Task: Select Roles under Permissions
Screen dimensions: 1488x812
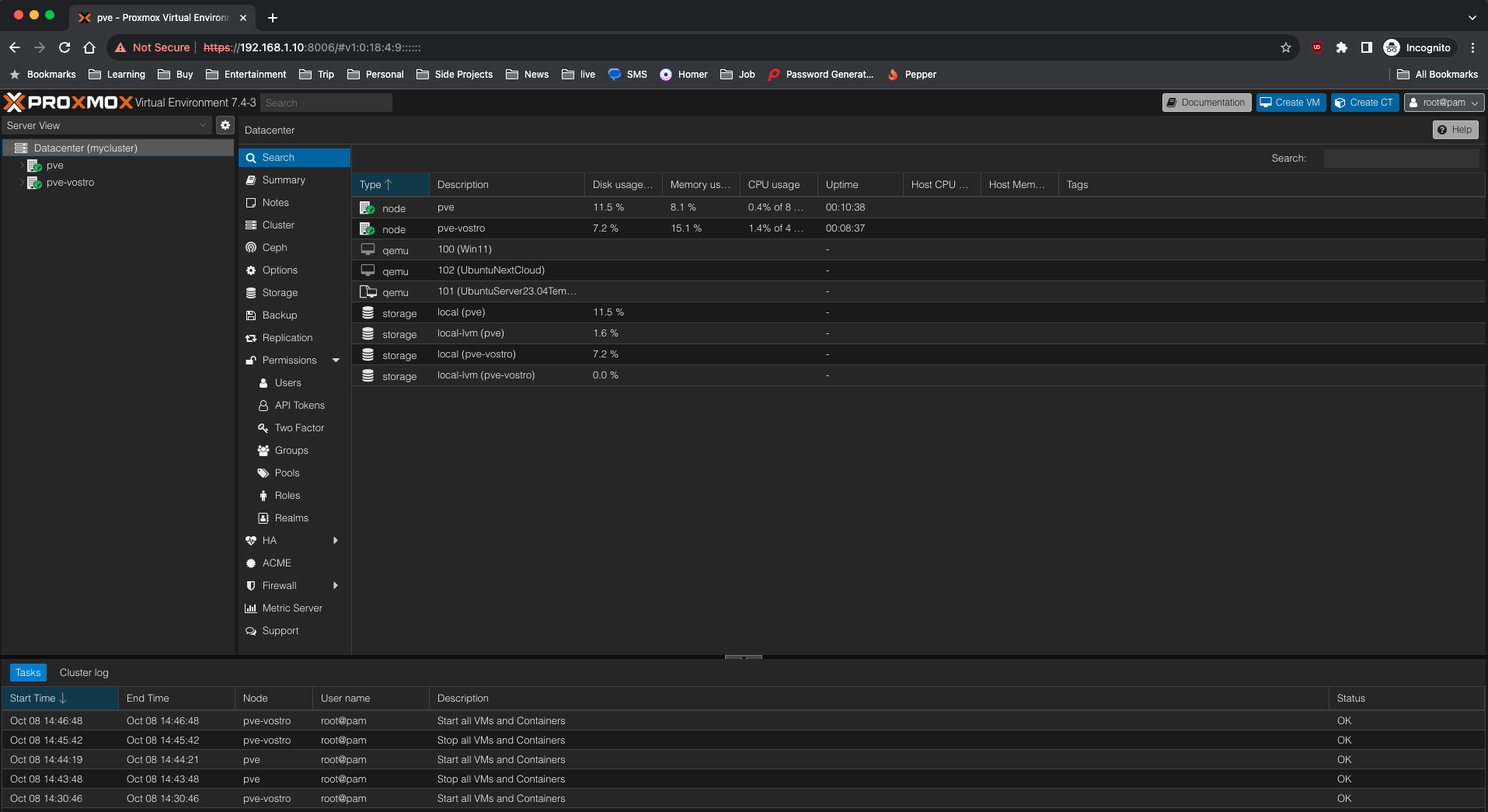Action: [294, 495]
